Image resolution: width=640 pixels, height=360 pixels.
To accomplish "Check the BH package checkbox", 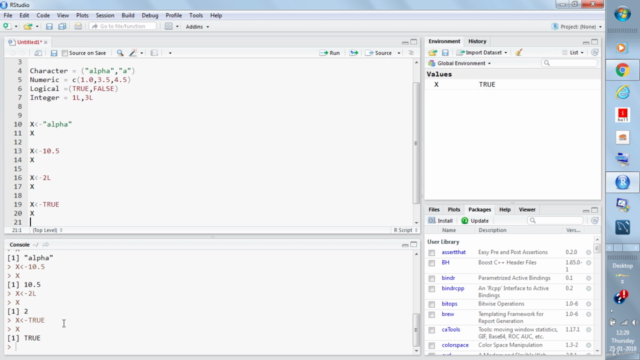I will click(x=431, y=263).
